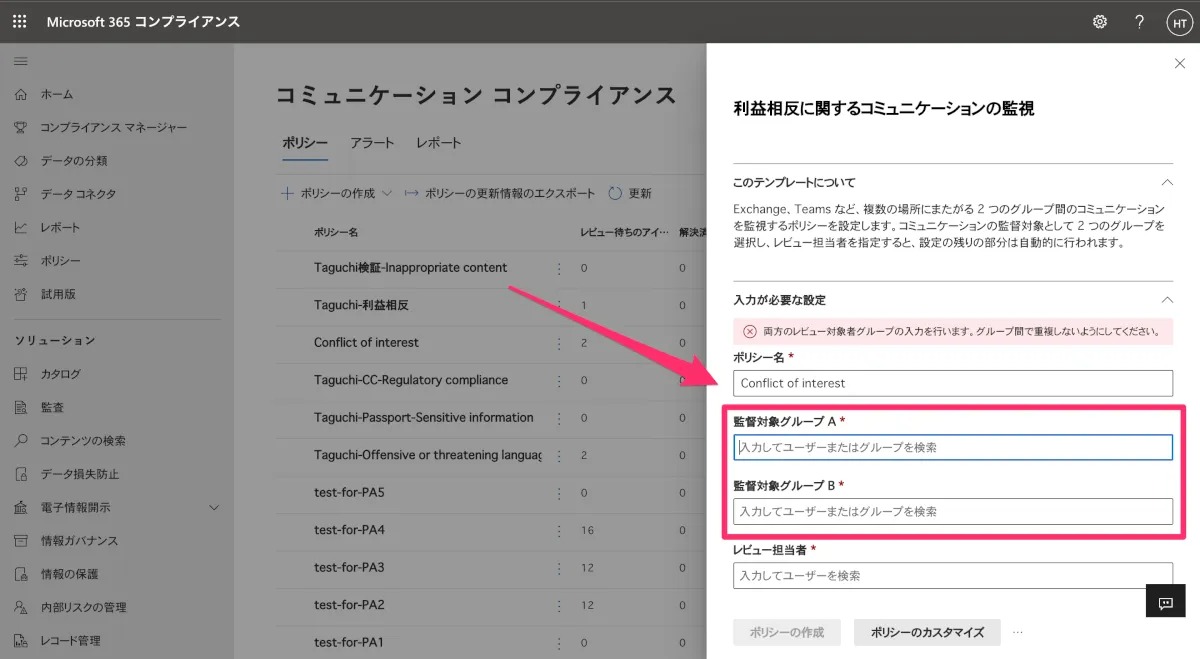Close the policy template panel
The image size is (1200, 659).
click(1179, 63)
